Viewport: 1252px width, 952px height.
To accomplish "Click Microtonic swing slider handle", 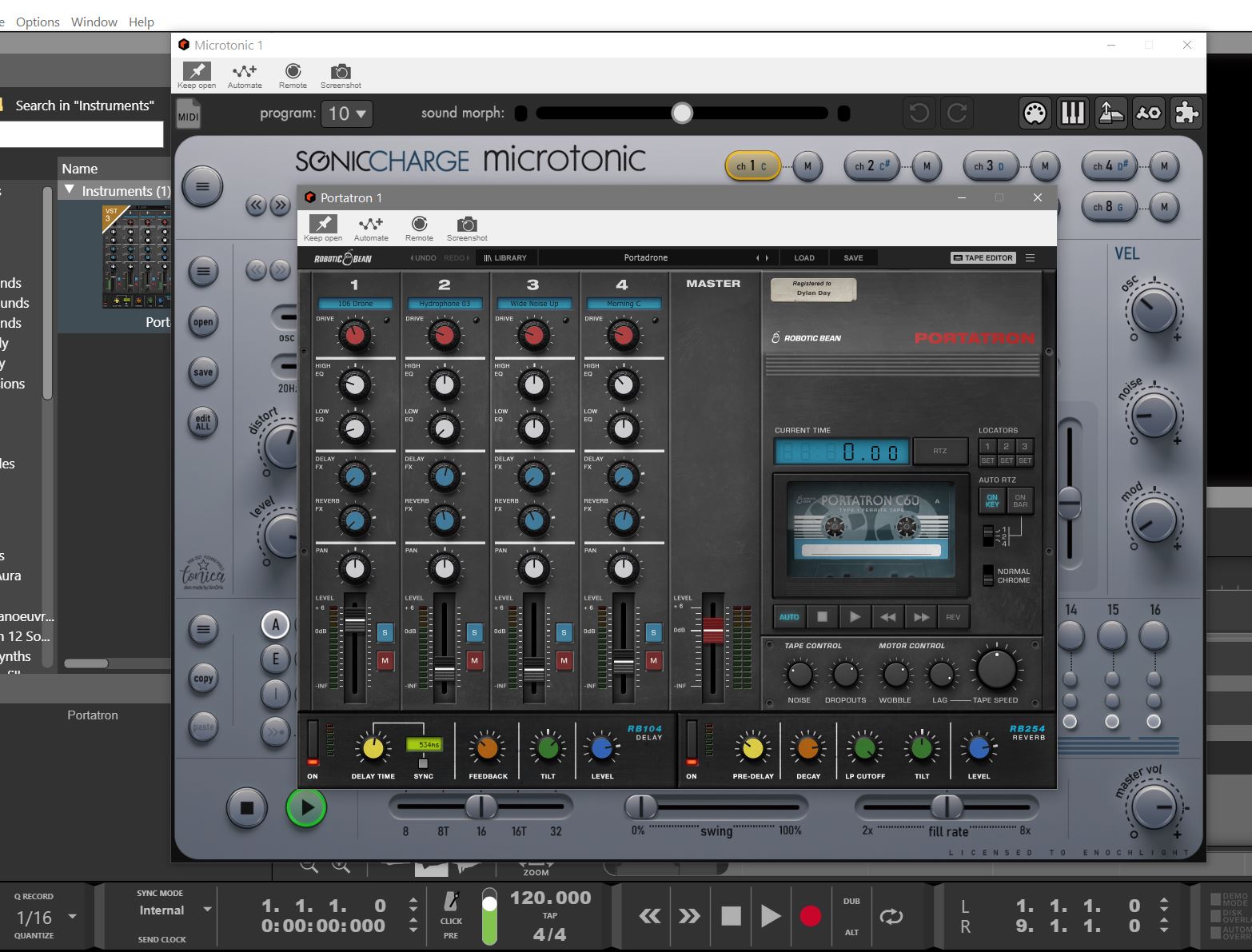I will [x=640, y=807].
